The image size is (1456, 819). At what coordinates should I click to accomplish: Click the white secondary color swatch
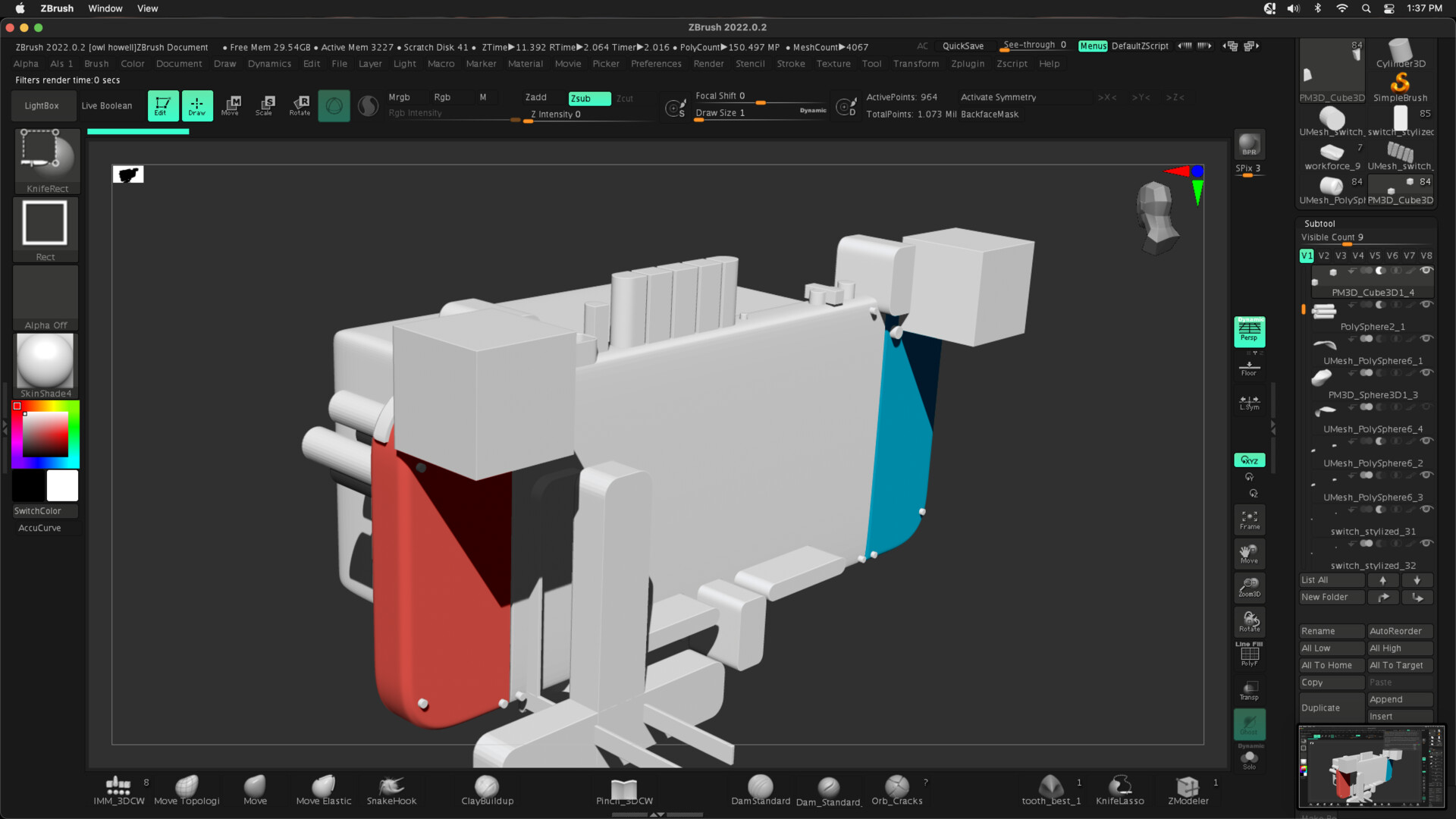click(62, 485)
